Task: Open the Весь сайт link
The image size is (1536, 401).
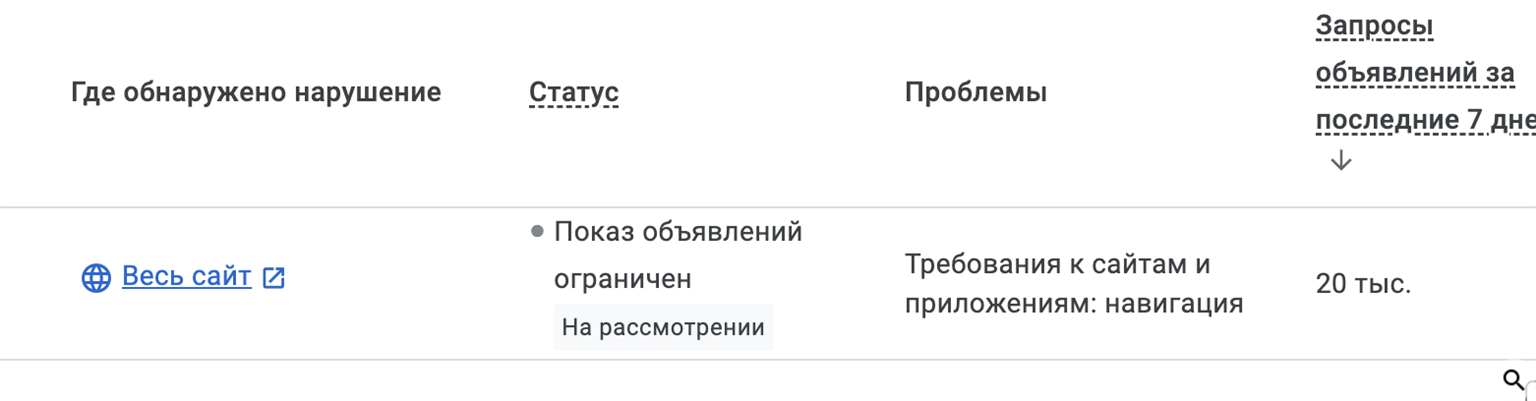Action: [x=187, y=277]
